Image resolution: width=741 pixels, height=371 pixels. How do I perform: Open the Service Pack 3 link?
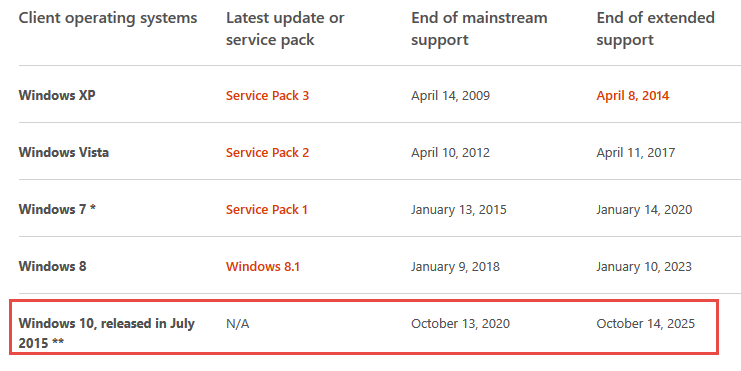tap(267, 95)
